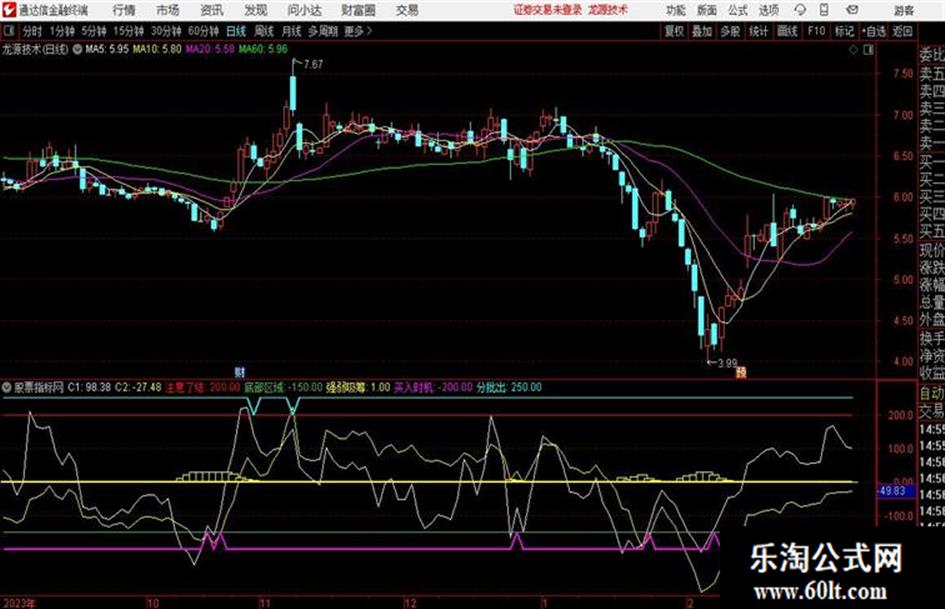Open the 多周期 multi-period view
Screen dimensions: 945x609
click(323, 31)
